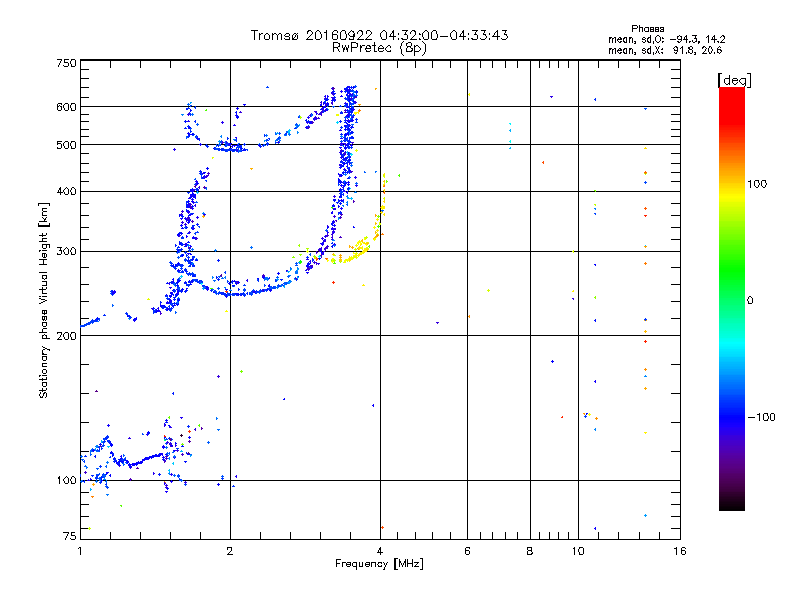Screen dimensions: 800x600
Task: Click the y-axis tick label '500'
Action: (x=66, y=145)
